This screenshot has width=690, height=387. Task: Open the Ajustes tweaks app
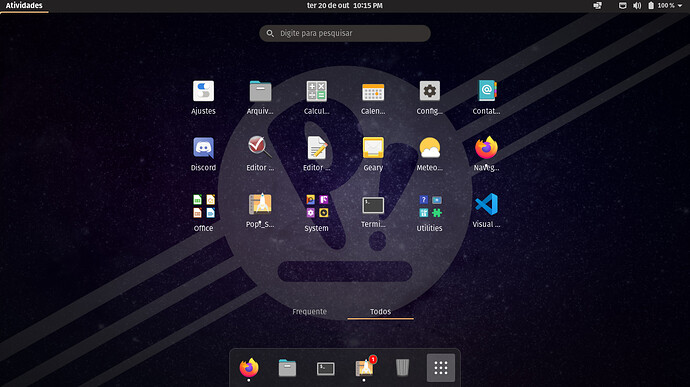pyautogui.click(x=203, y=92)
